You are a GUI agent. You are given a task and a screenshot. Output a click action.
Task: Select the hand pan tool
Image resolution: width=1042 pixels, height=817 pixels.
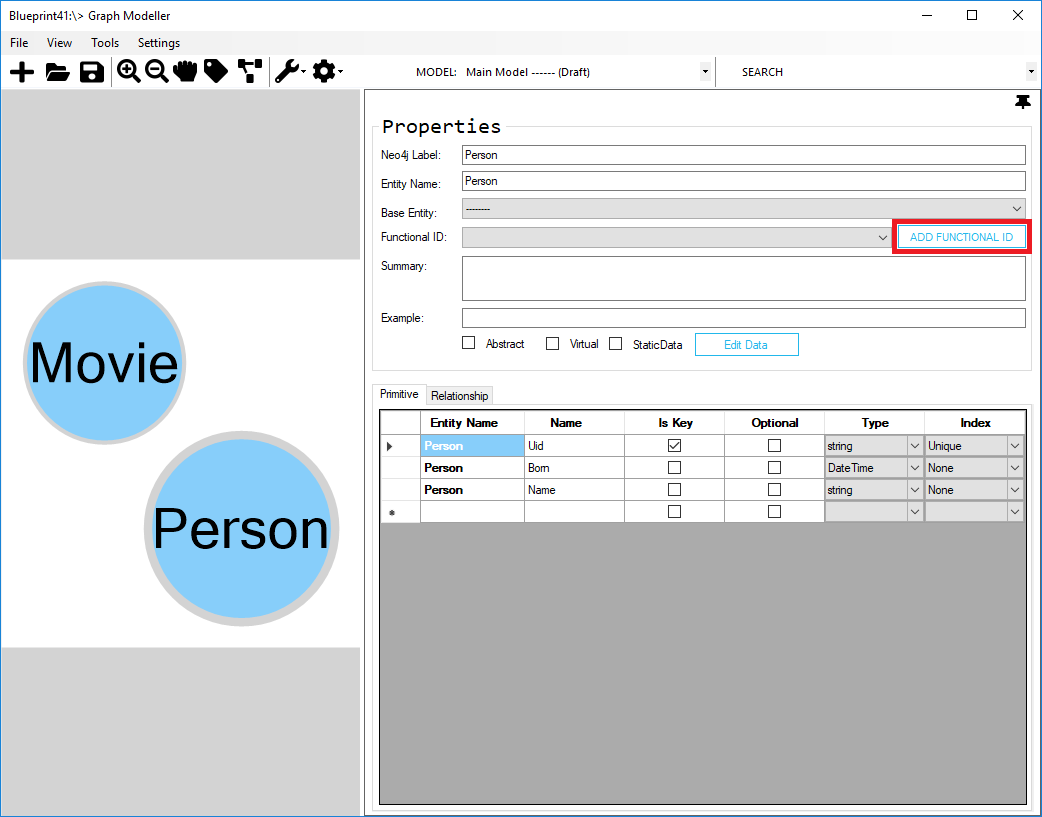pyautogui.click(x=185, y=71)
